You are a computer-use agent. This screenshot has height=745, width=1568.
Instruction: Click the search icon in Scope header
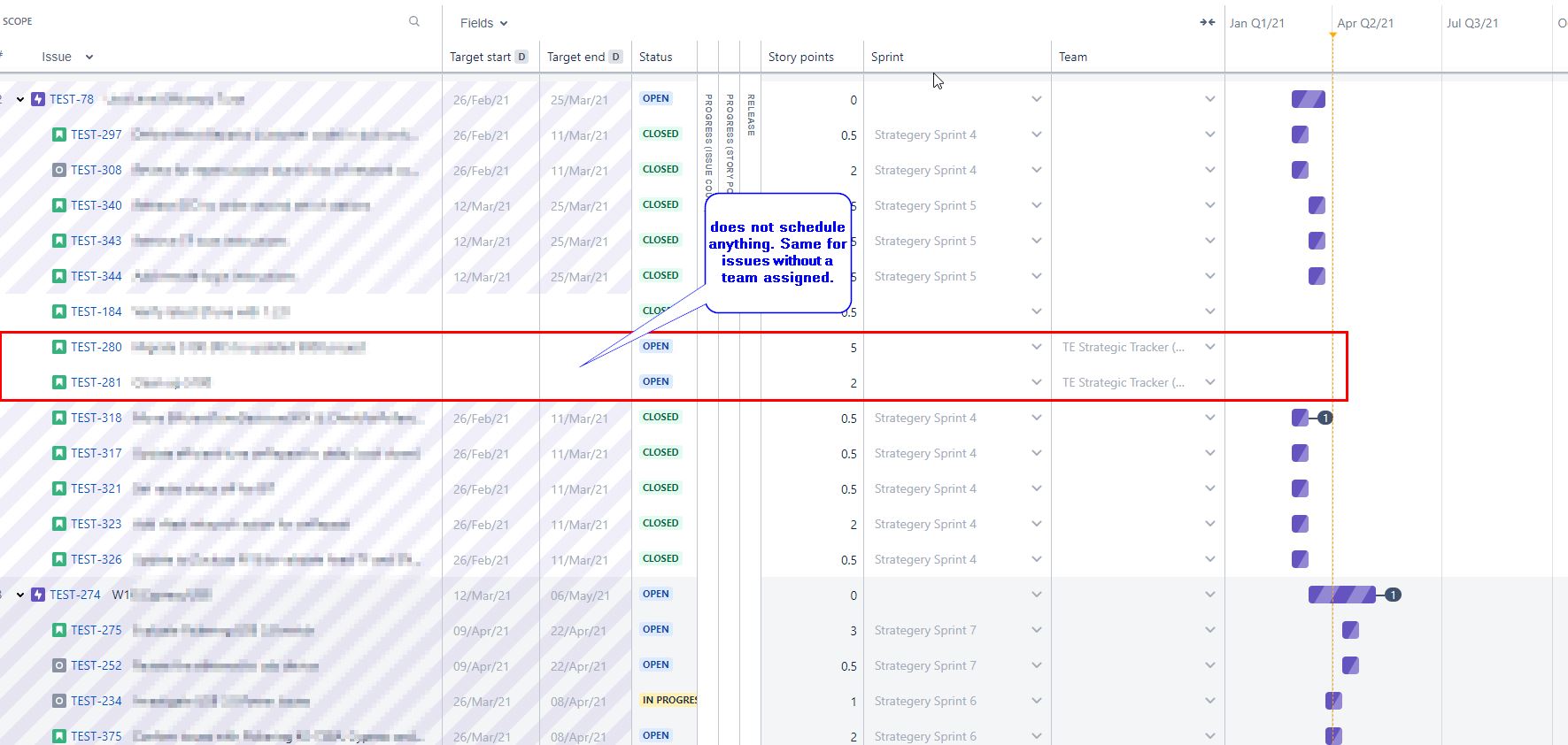coord(414,21)
